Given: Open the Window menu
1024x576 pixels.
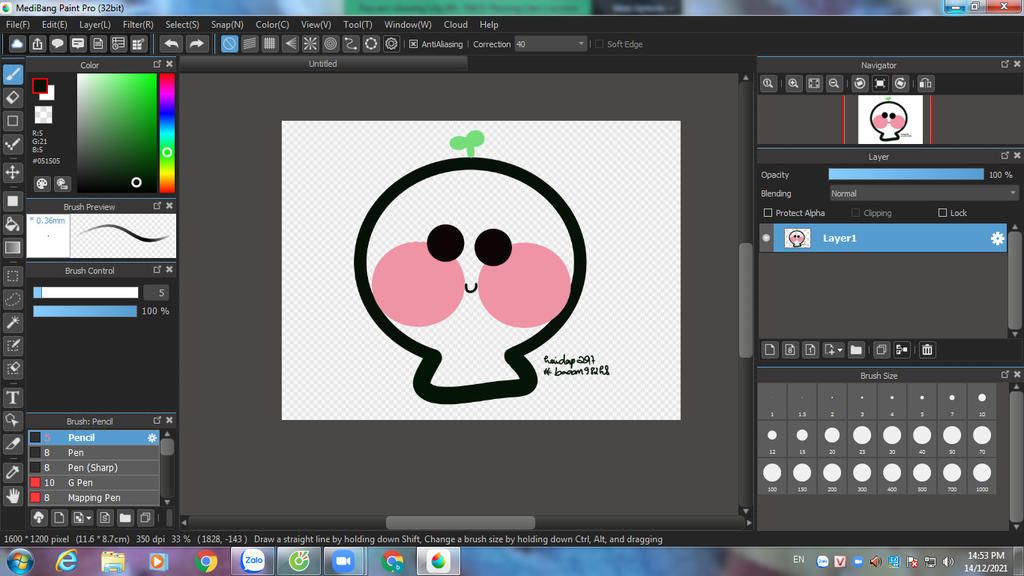Looking at the screenshot, I should (408, 25).
